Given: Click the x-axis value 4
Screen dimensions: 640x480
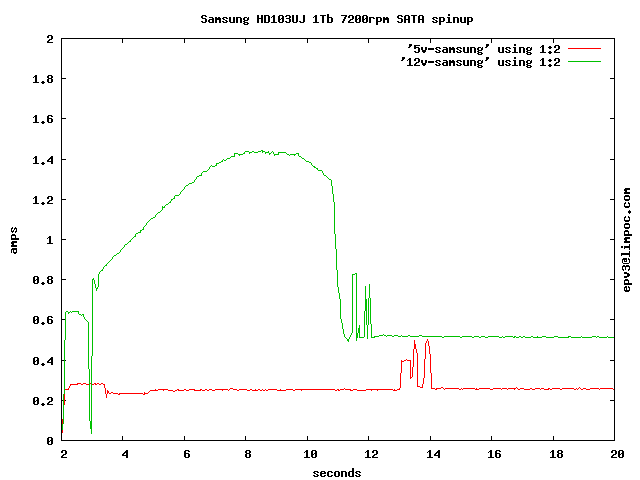Looking at the screenshot, I should click(x=125, y=454).
